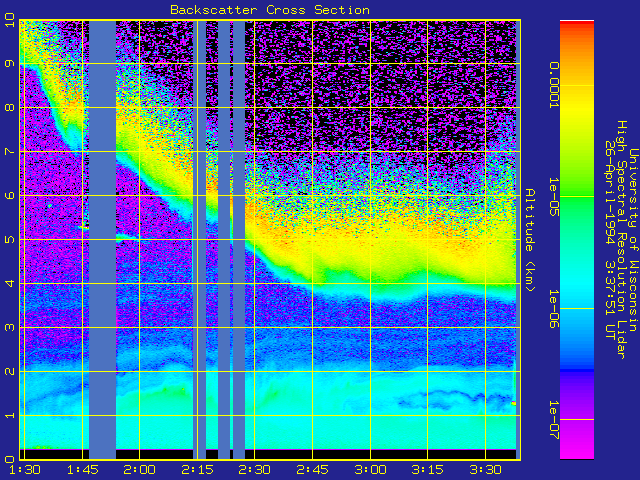Click the 3:00 time axis label
This screenshot has height=480, width=640.
pyautogui.click(x=370, y=470)
